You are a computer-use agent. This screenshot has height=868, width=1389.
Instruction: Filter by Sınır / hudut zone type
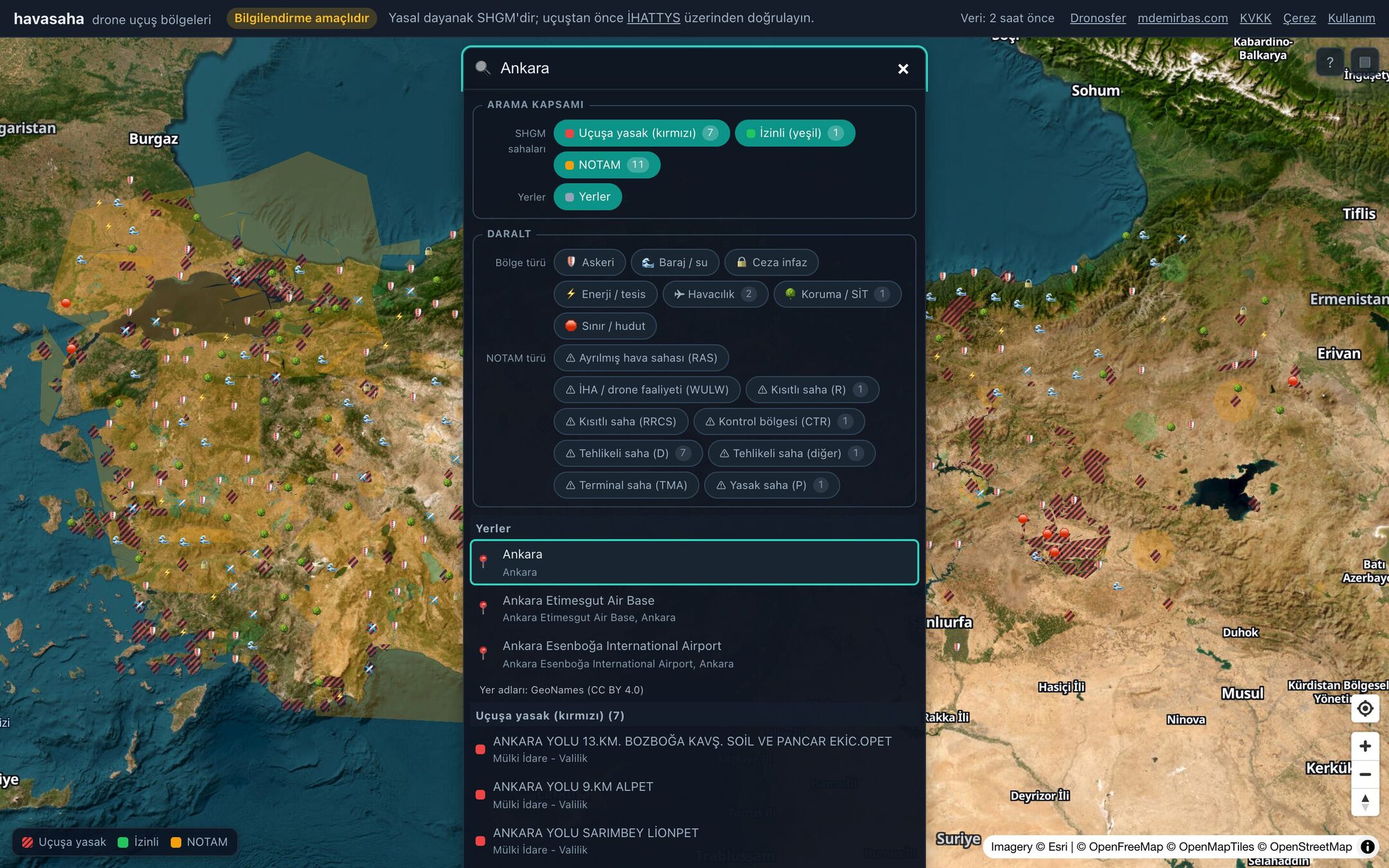pyautogui.click(x=604, y=326)
